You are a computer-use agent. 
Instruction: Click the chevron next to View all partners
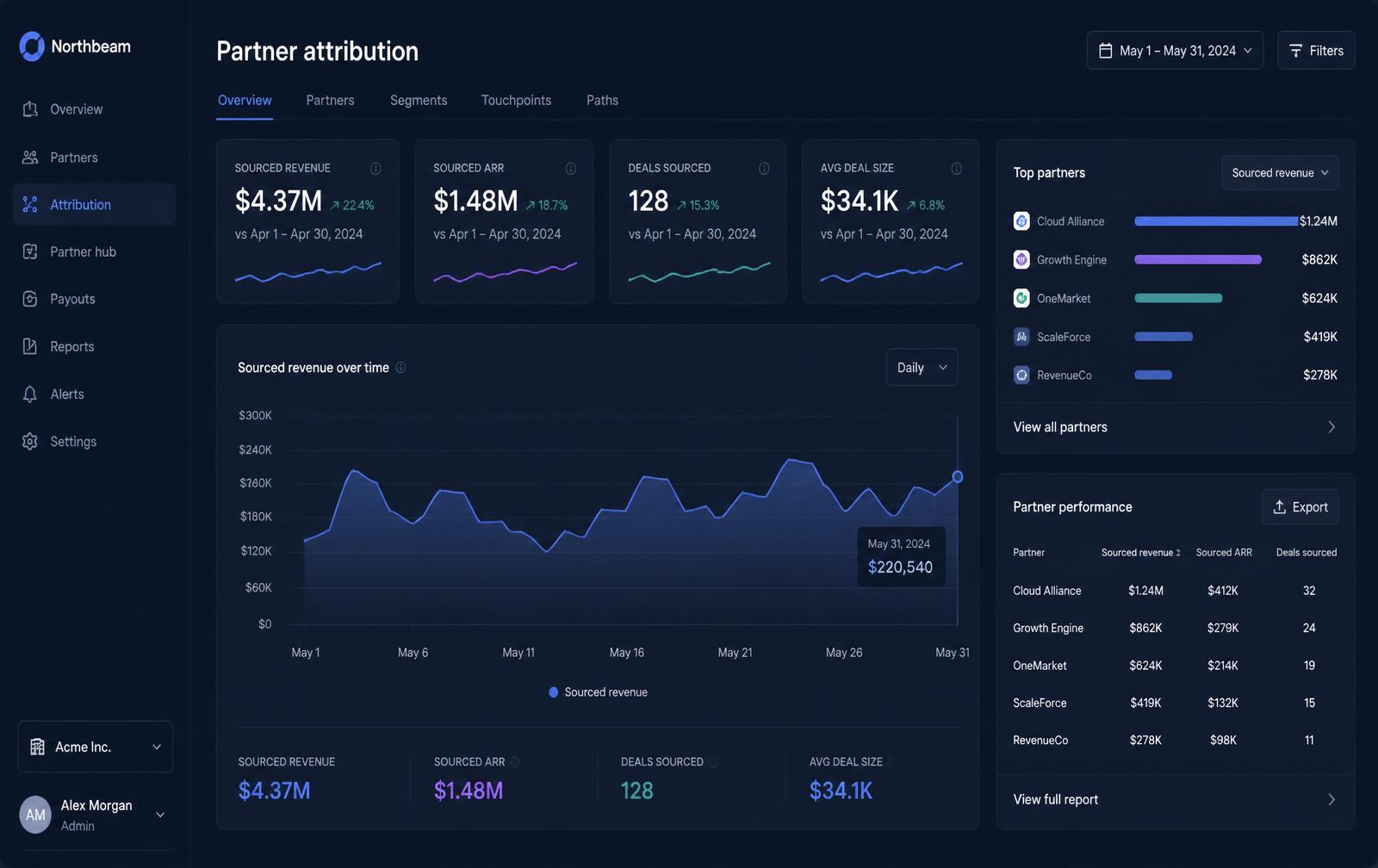click(x=1331, y=427)
